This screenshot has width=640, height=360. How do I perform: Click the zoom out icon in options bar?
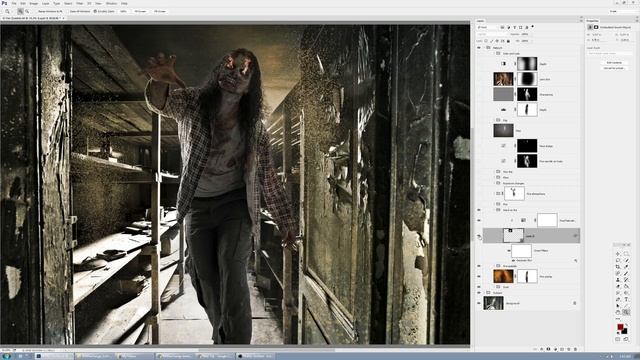tap(27, 11)
